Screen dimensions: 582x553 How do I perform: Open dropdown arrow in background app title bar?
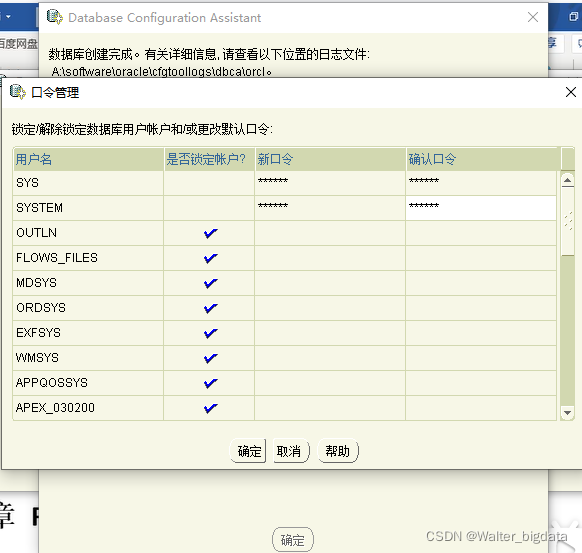coord(8,17)
